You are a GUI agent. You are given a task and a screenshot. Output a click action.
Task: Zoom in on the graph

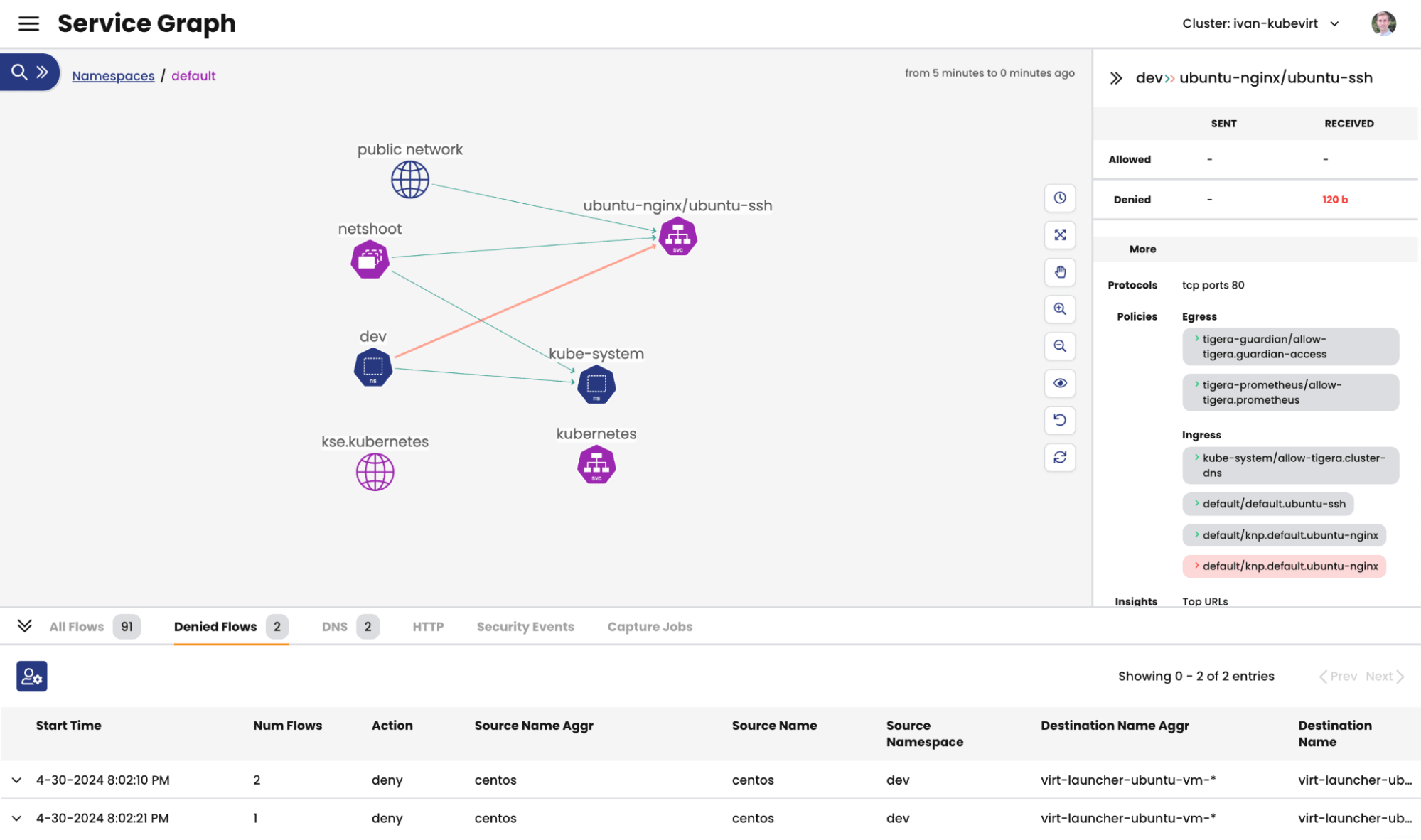coord(1060,308)
